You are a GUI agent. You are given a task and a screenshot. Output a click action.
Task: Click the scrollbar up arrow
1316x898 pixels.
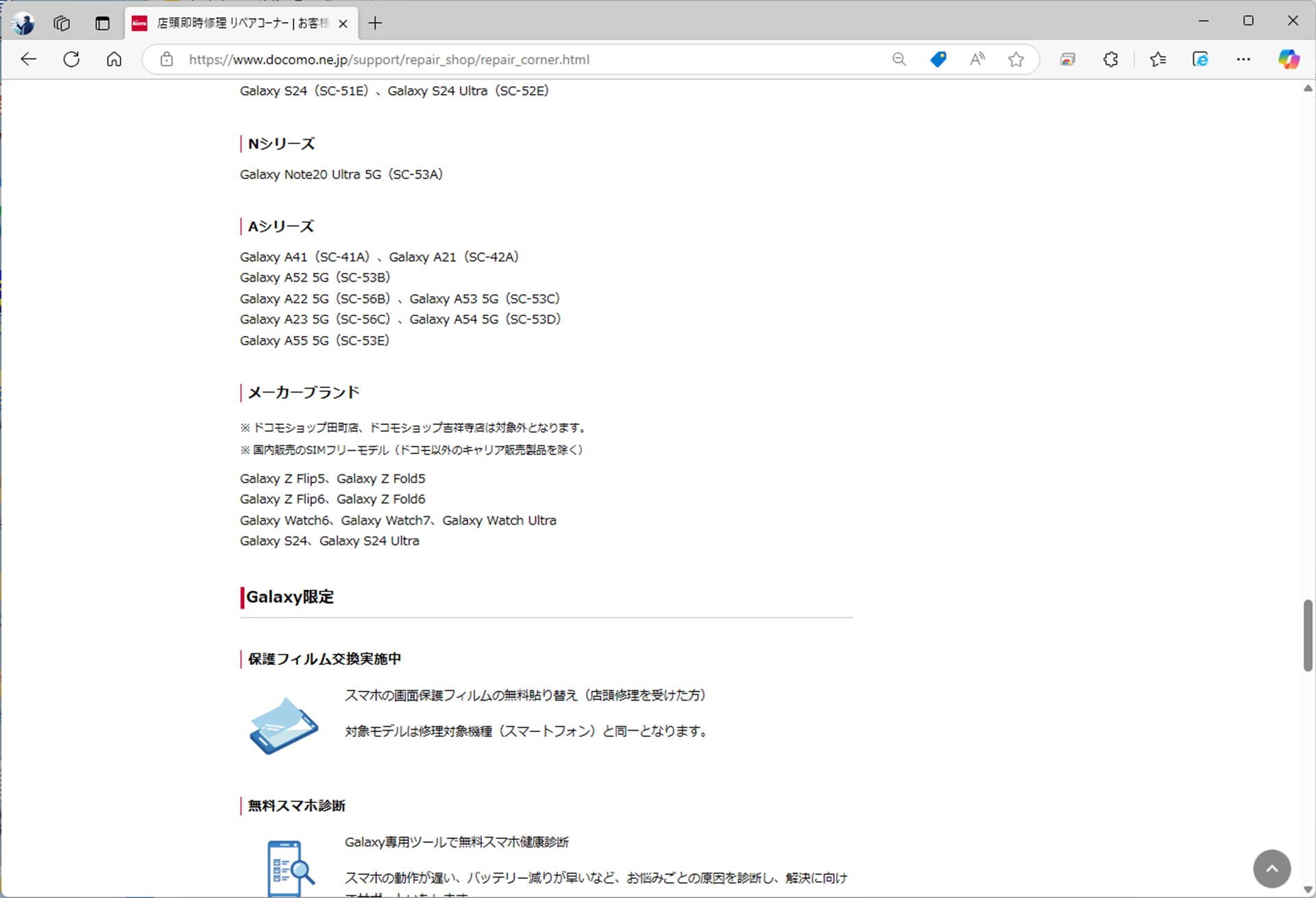tap(1308, 88)
